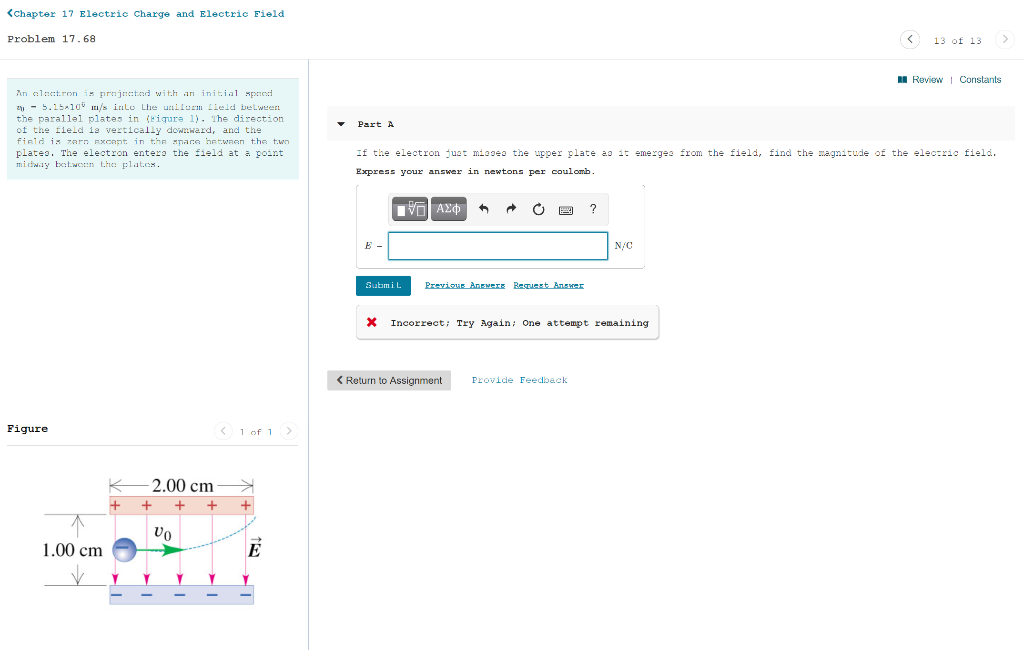Undo the last equation edit
The image size is (1024, 650).
[483, 208]
